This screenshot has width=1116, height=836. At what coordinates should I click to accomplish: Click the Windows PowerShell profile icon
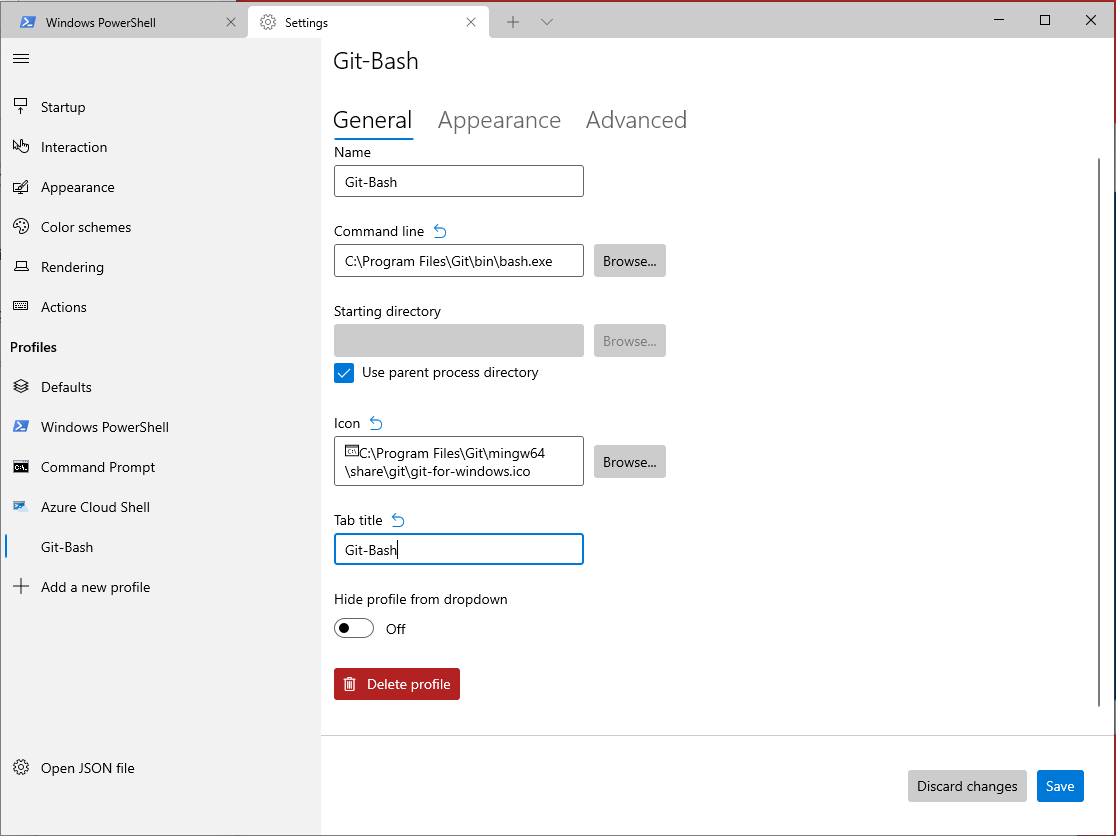coord(21,426)
